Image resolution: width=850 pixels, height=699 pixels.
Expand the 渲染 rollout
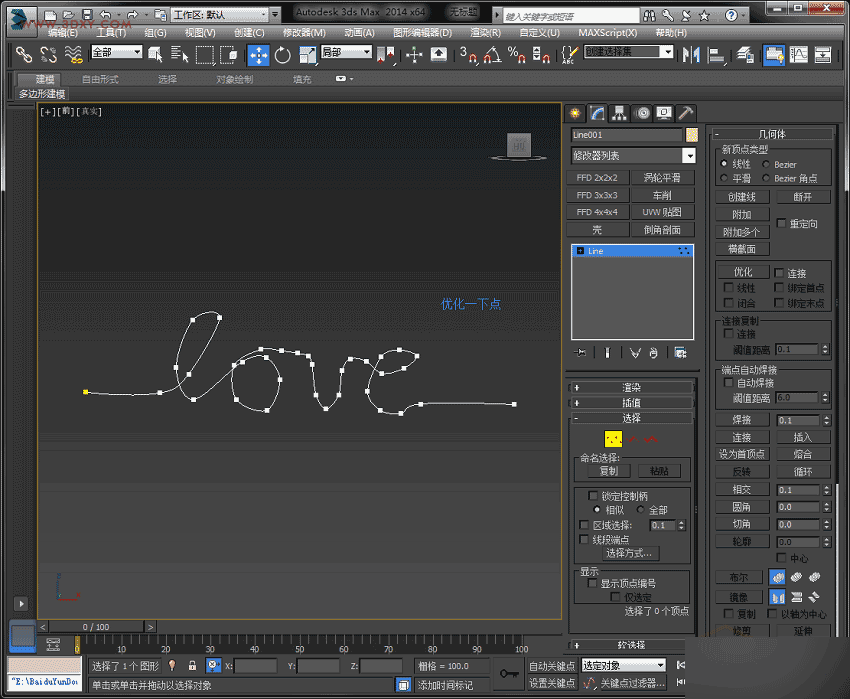tap(630, 386)
